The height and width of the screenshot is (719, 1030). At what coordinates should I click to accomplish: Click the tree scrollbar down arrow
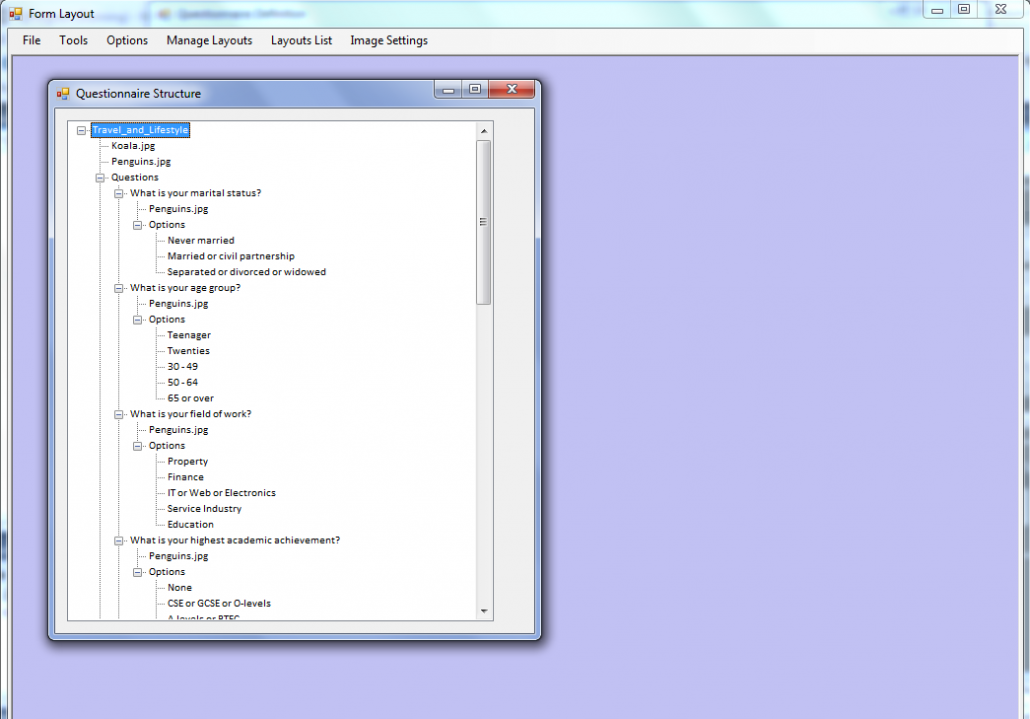[484, 611]
